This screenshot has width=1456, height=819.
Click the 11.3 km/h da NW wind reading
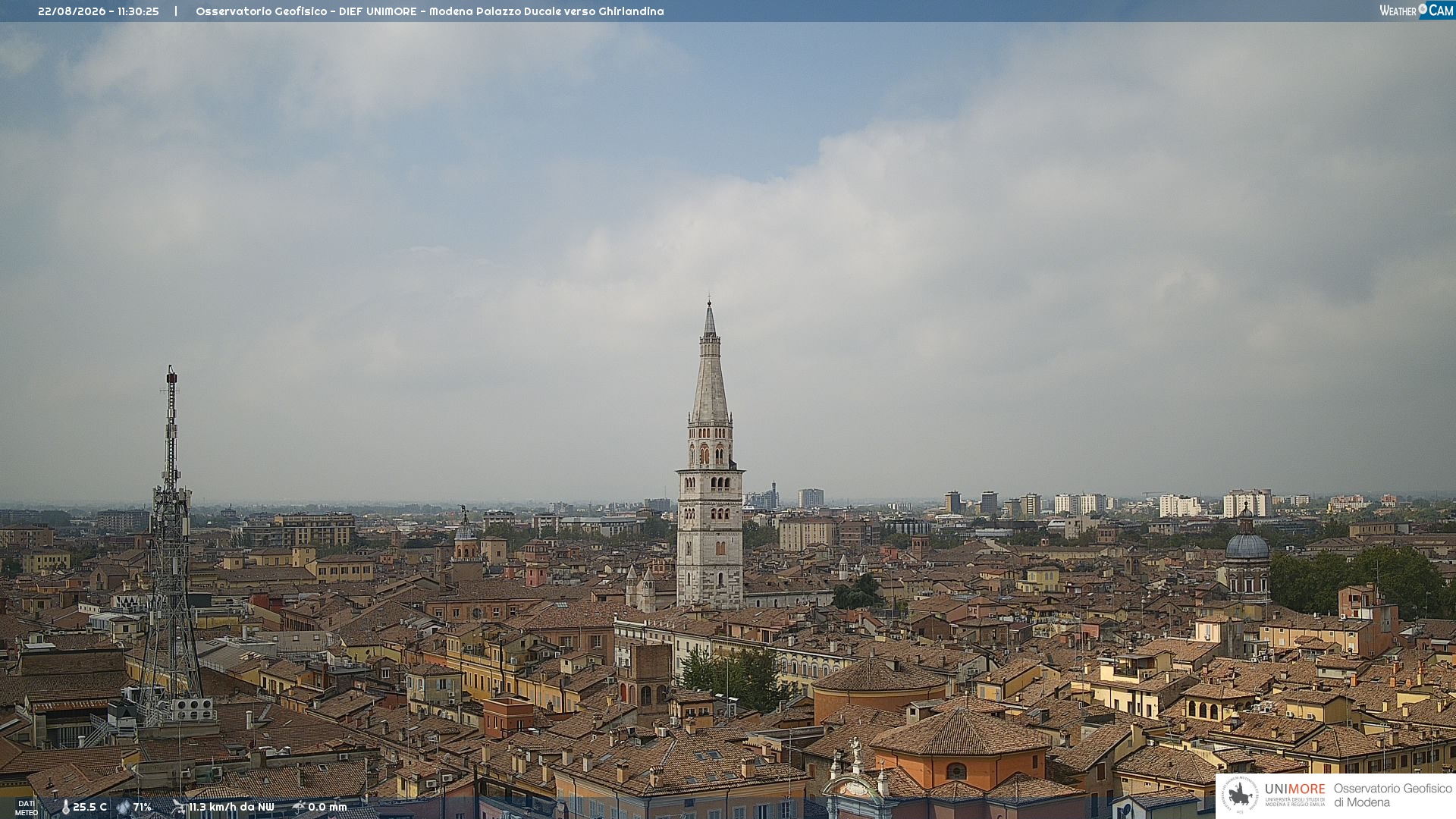231,807
